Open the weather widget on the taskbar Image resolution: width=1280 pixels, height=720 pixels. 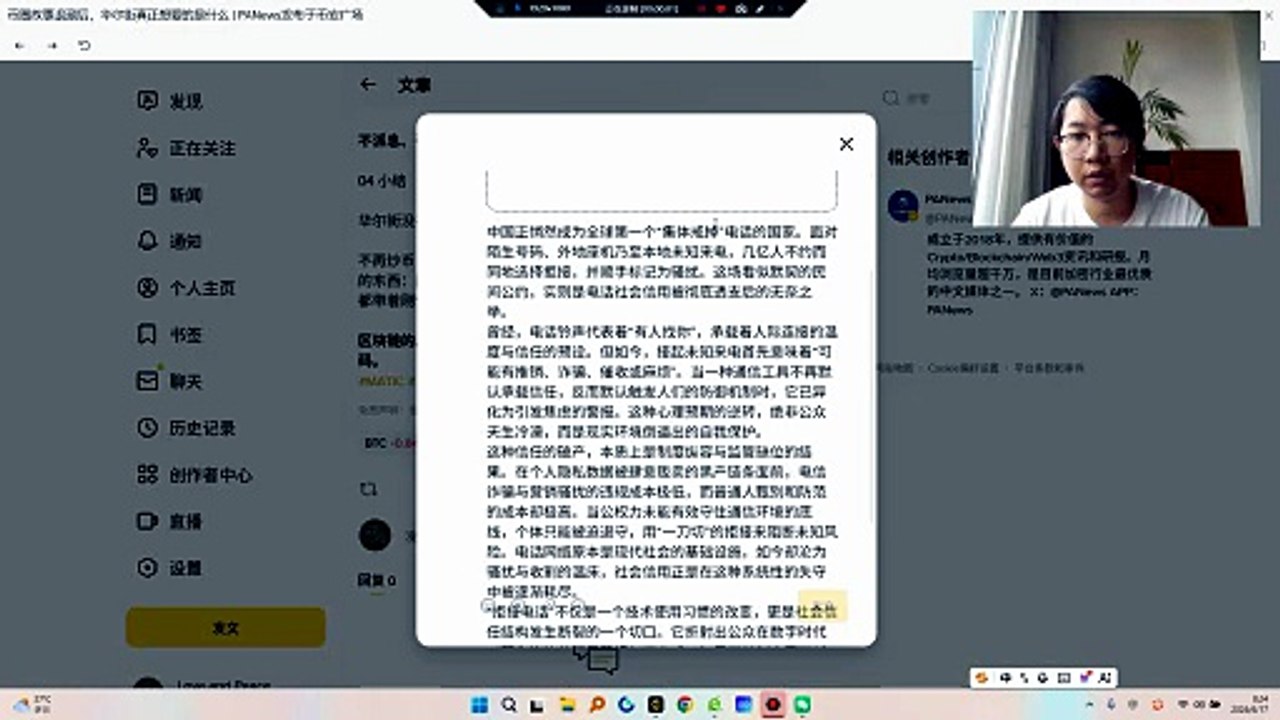34,705
